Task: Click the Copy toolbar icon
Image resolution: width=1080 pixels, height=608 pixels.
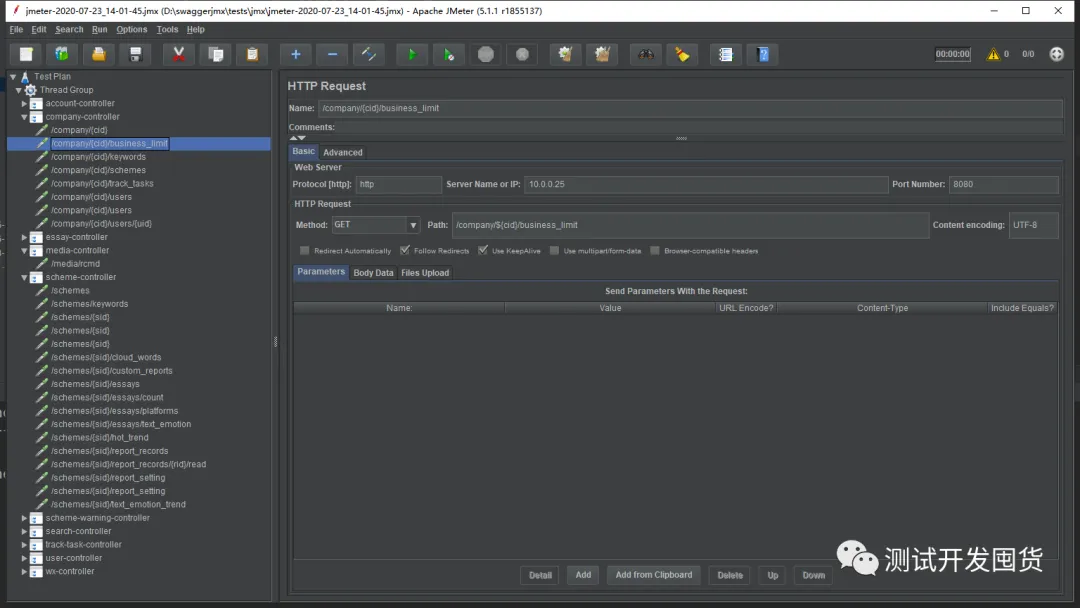Action: click(216, 54)
